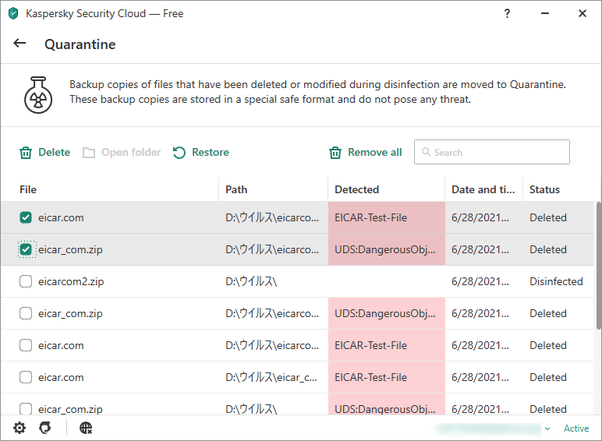Sort by the Detected column header
Screen dimensions: 602x441
click(x=357, y=190)
